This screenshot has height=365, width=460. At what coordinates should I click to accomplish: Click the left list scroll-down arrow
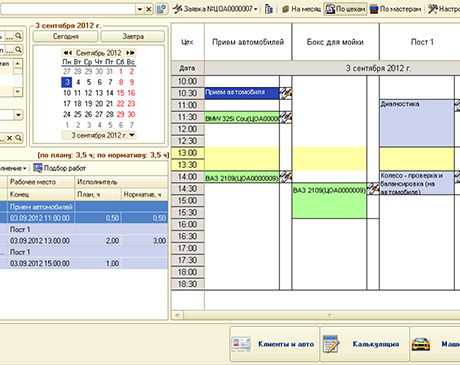pyautogui.click(x=18, y=92)
